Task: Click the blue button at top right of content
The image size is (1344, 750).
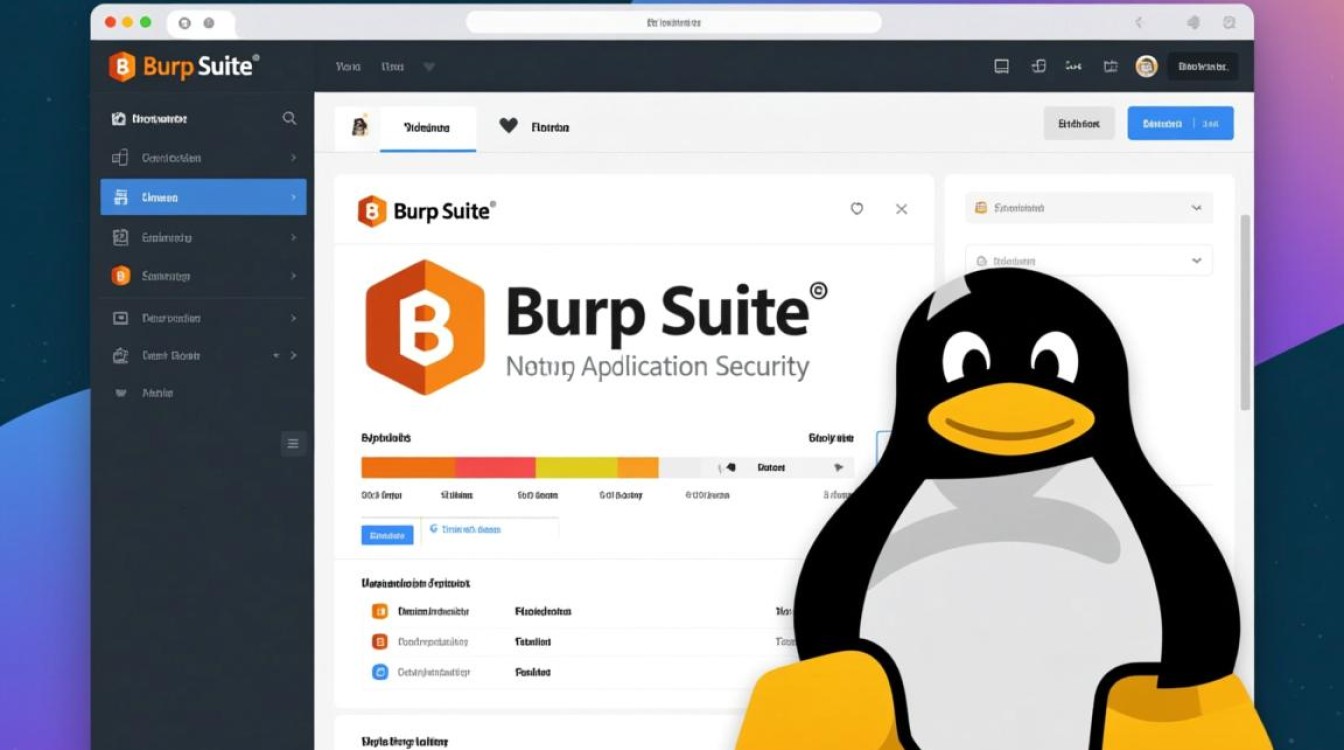Action: [x=1181, y=123]
